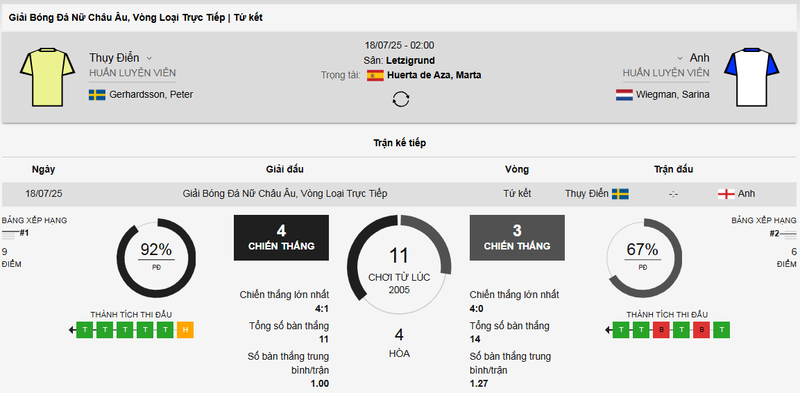The width and height of the screenshot is (800, 393).
Task: Click the yellow Sweden team jersey
Action: [47, 78]
